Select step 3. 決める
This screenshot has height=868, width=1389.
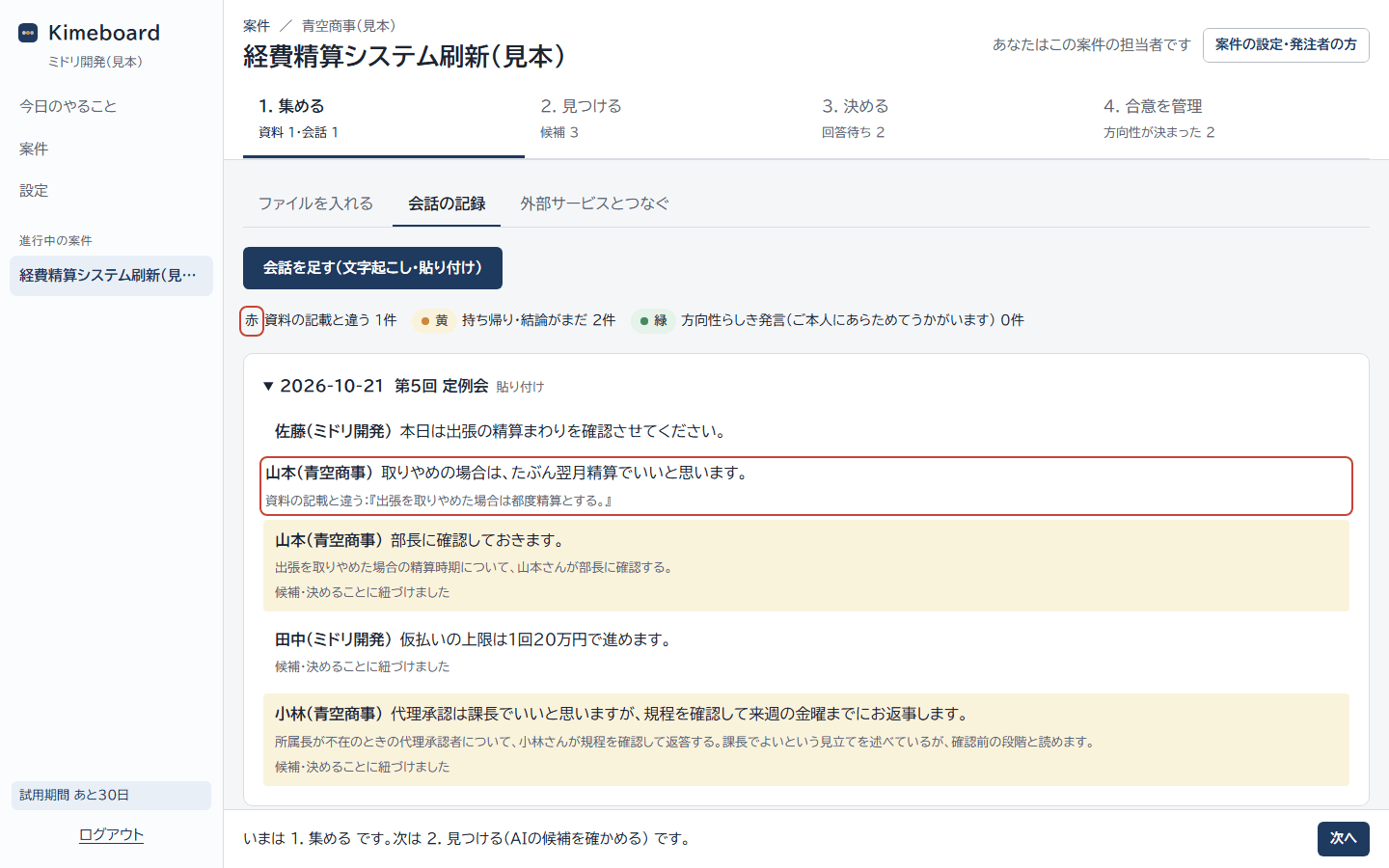947,119
